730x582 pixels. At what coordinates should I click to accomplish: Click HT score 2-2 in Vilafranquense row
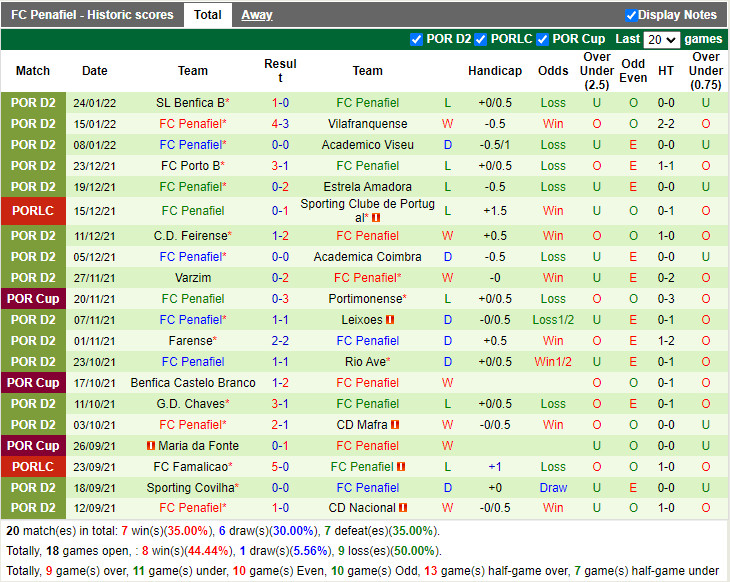pyautogui.click(x=666, y=124)
